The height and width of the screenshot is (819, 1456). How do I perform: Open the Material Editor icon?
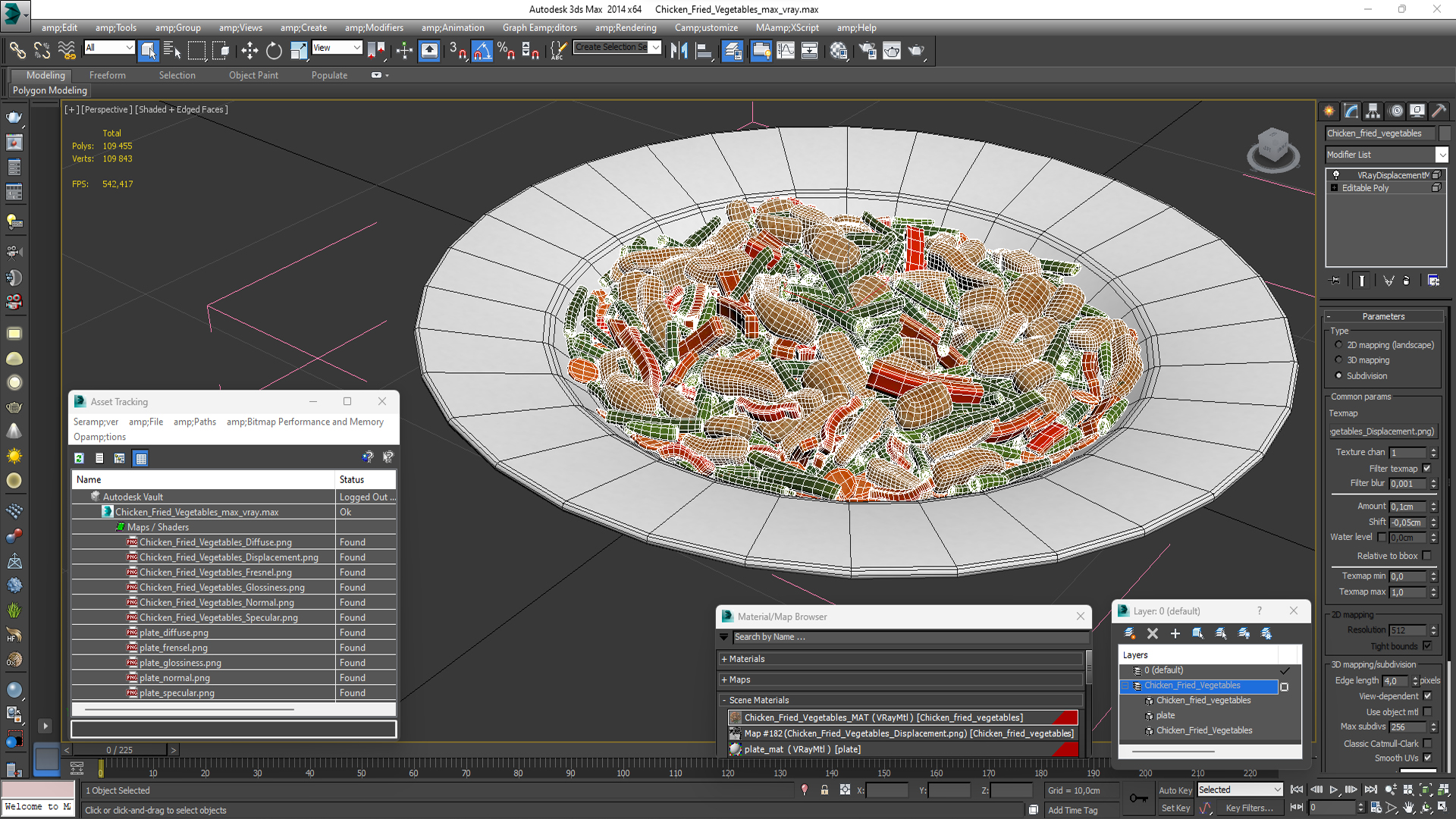click(x=838, y=51)
